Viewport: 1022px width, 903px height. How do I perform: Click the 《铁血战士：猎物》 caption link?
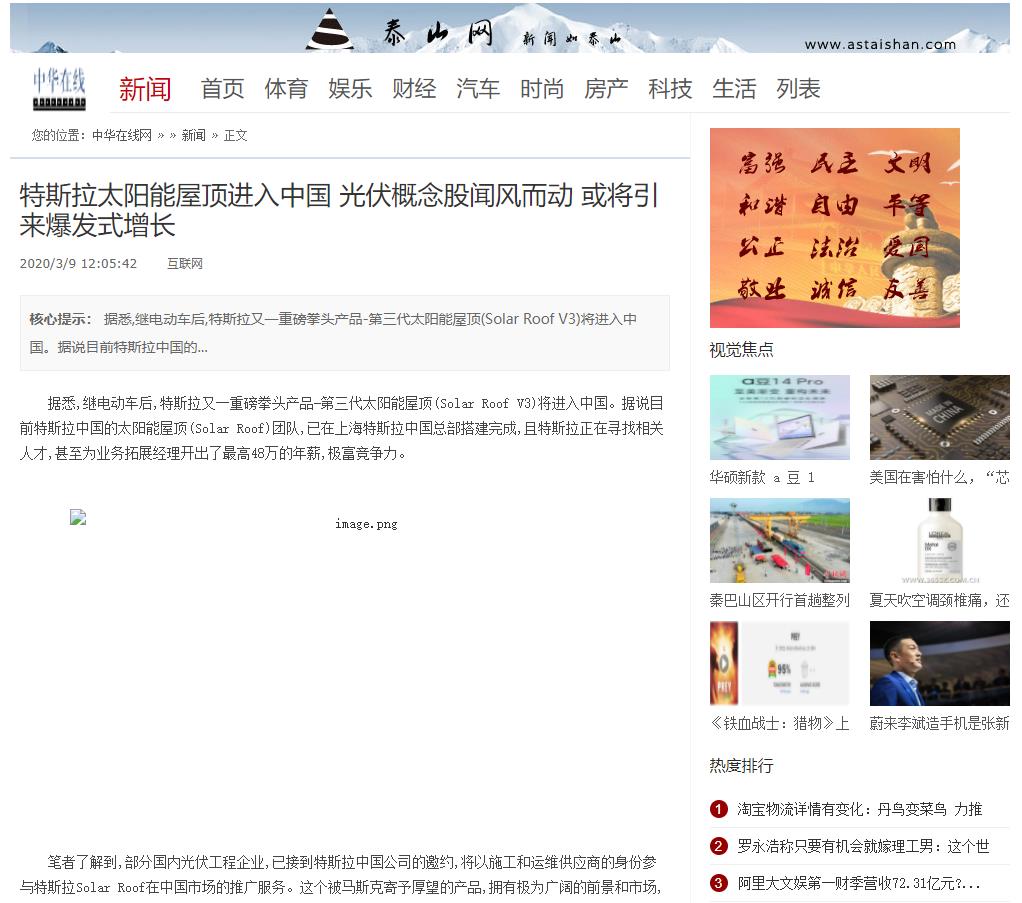tap(780, 723)
